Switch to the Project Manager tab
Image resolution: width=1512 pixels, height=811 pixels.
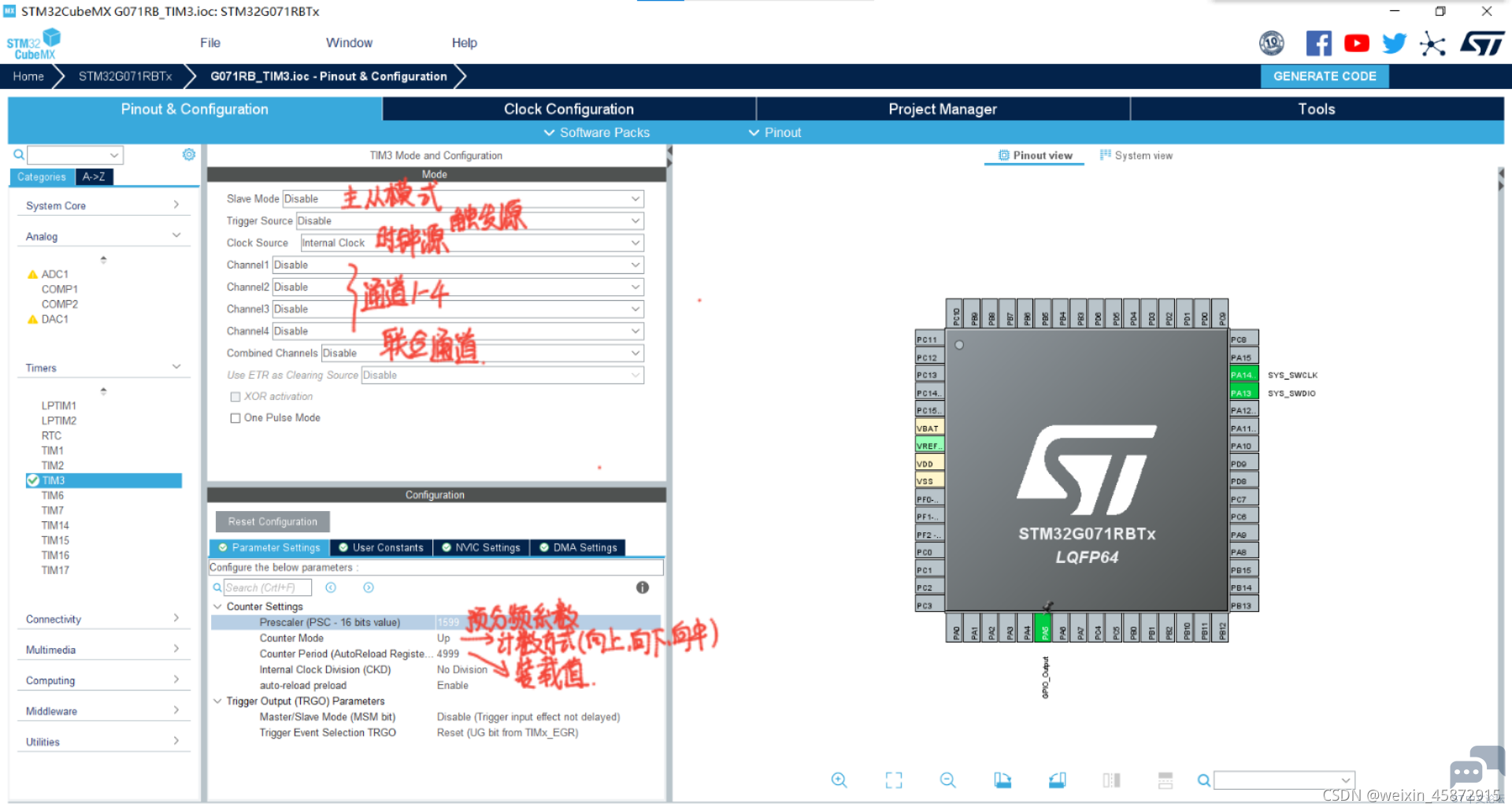[x=943, y=109]
